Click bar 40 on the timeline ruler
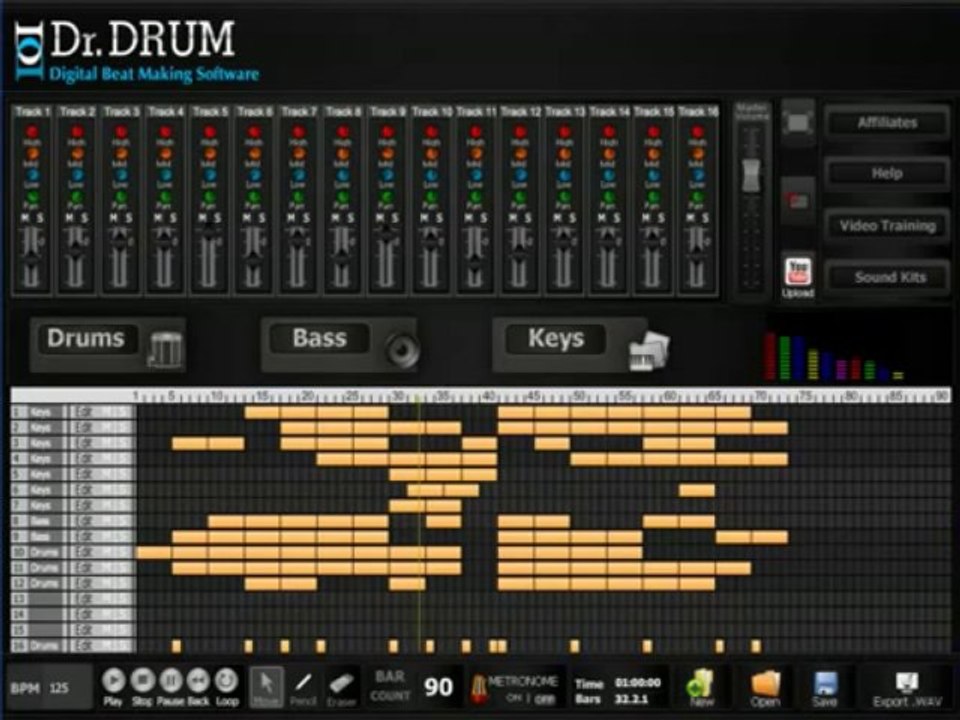 pyautogui.click(x=489, y=396)
